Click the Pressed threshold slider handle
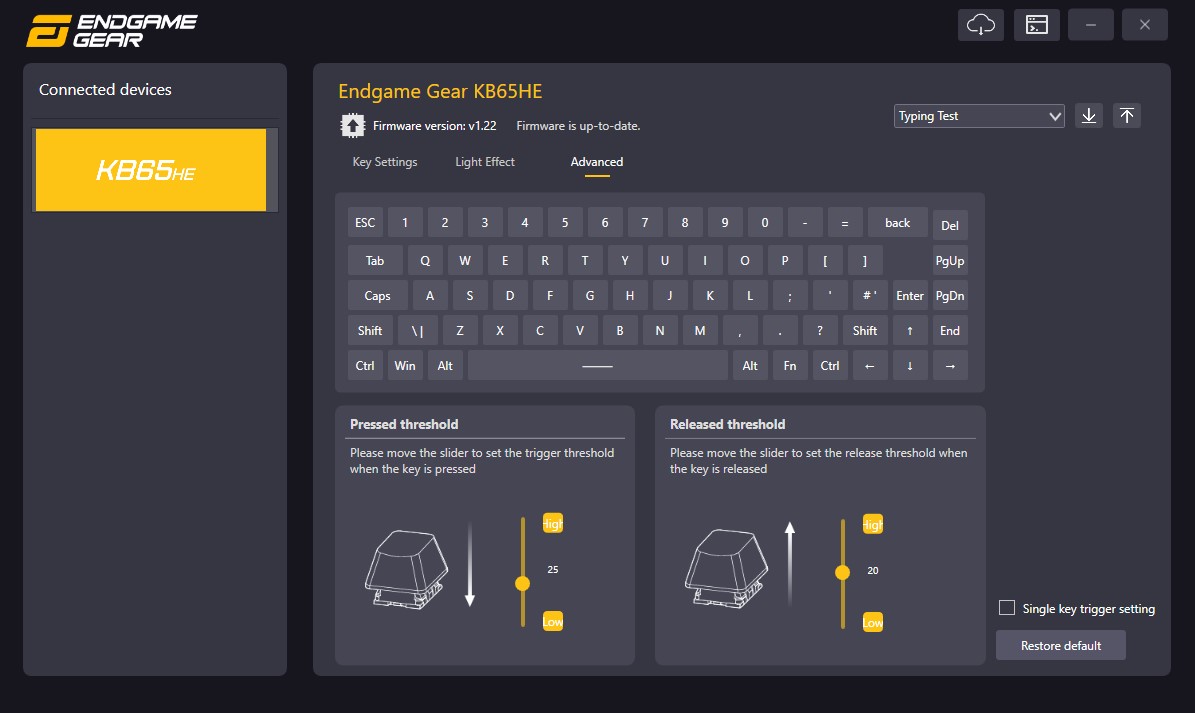 tap(522, 584)
